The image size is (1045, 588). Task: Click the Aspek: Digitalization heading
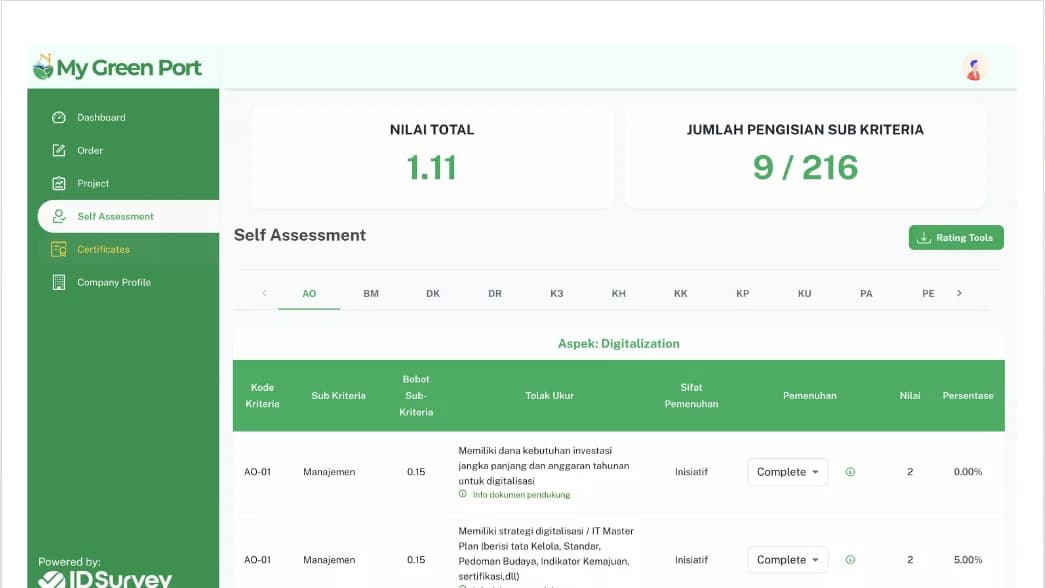point(618,343)
